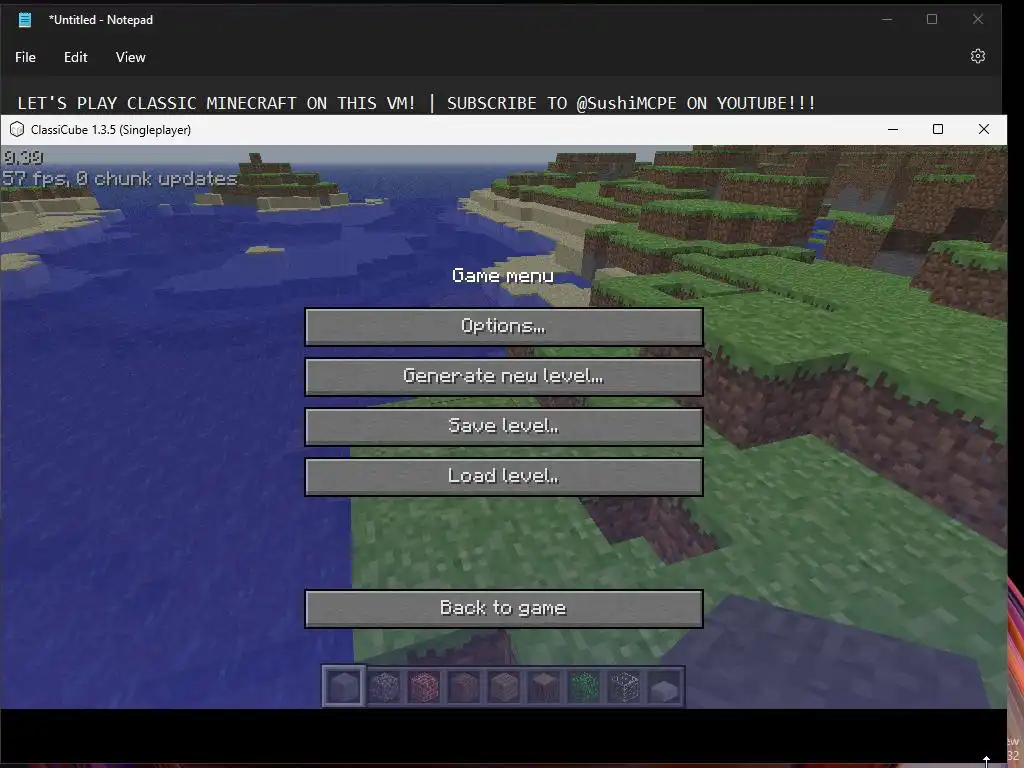Click the "Game menu" heading text
This screenshot has width=1024, height=768.
503,276
